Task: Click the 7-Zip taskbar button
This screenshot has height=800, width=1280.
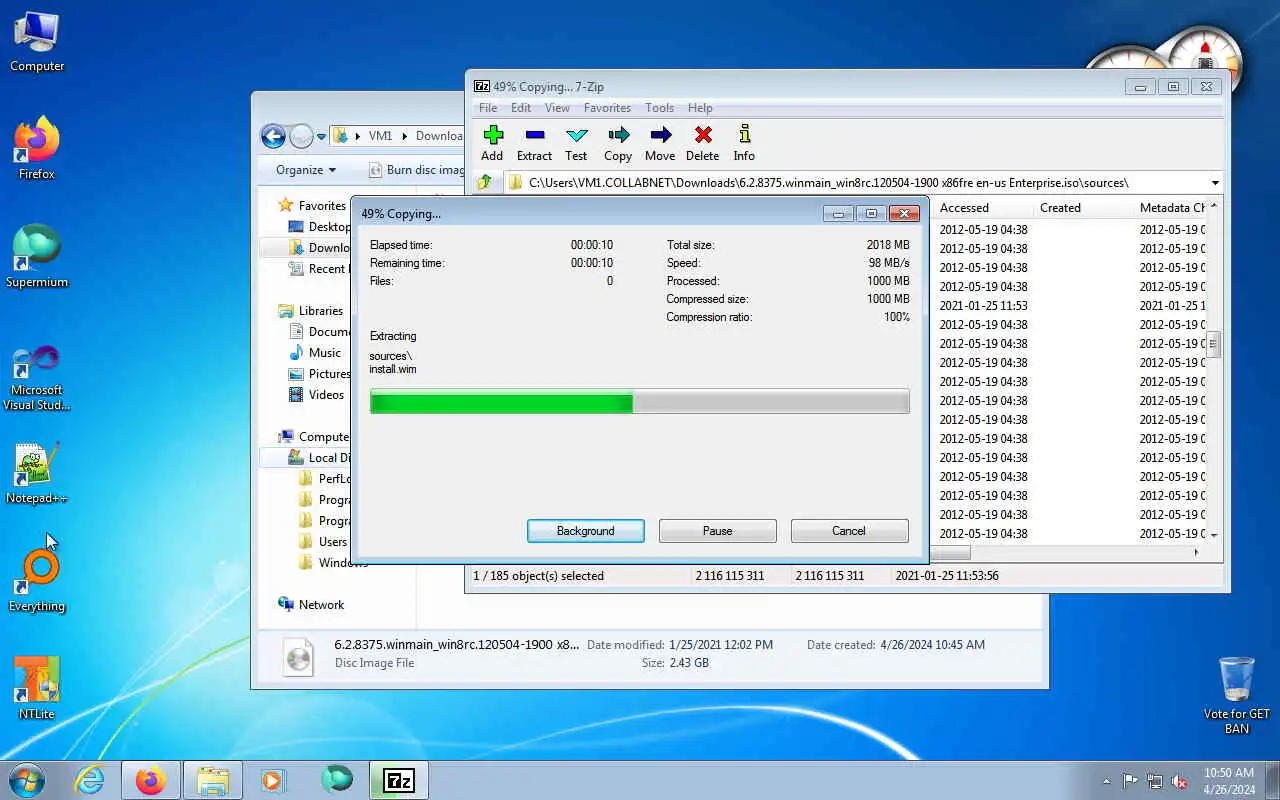Action: click(399, 780)
